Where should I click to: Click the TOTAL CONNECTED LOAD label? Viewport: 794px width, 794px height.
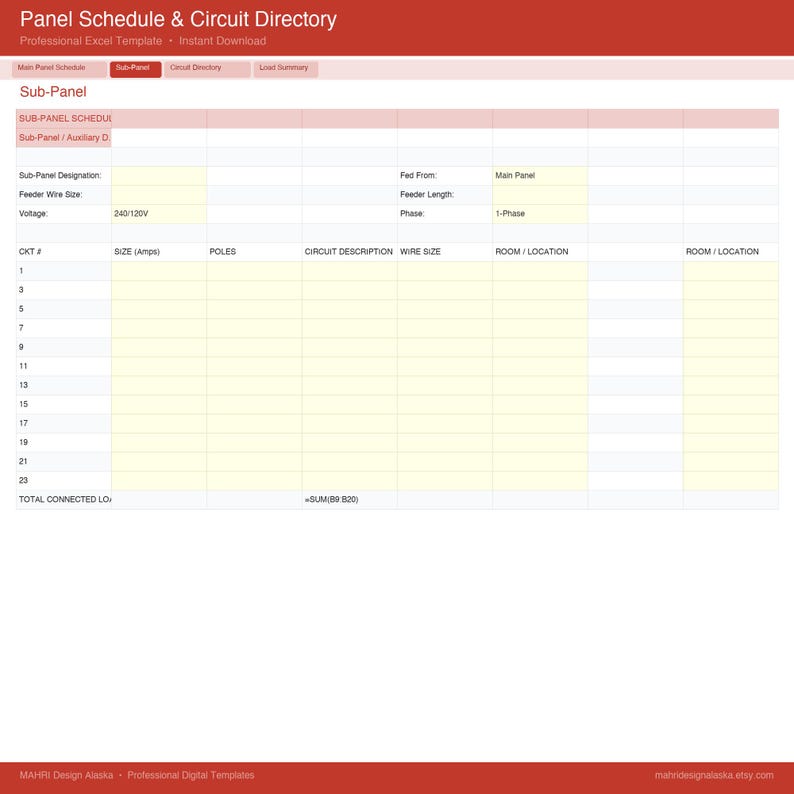click(x=64, y=500)
